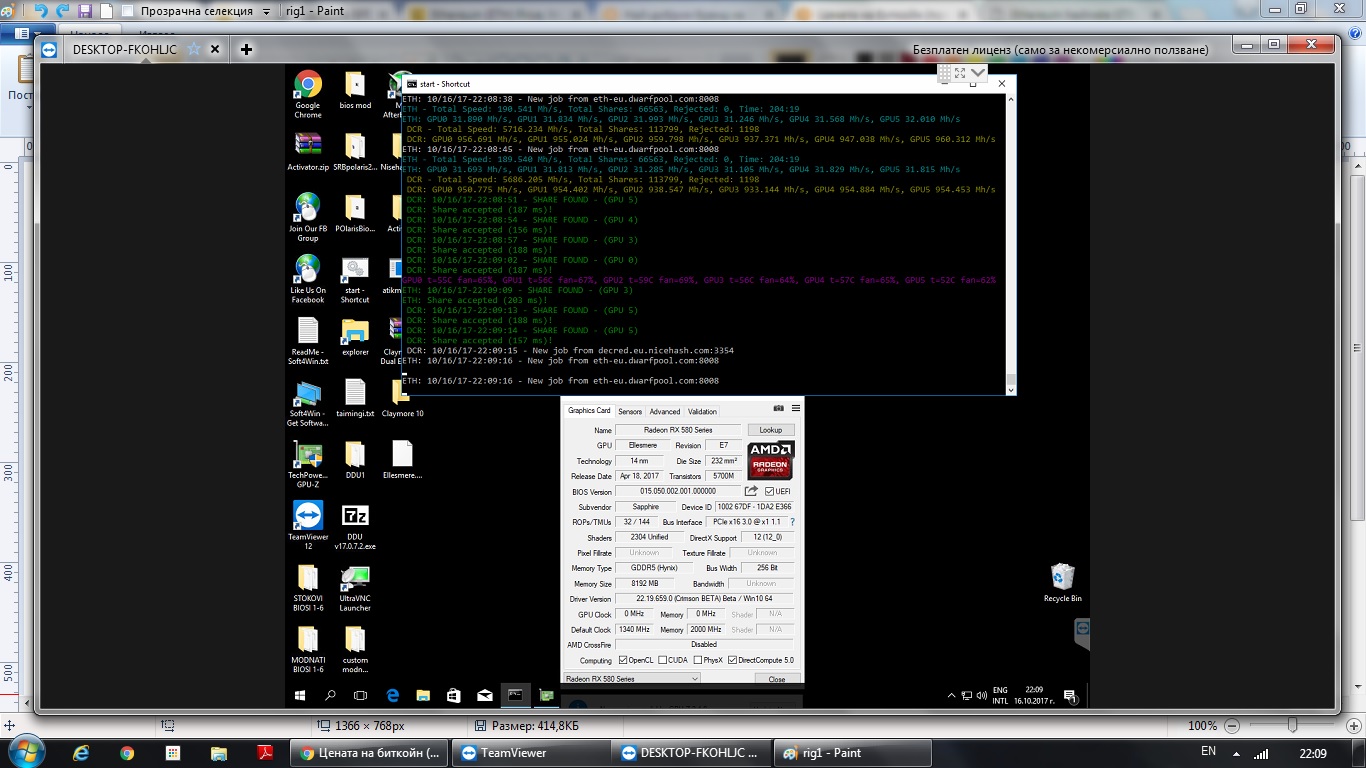Open remote Action Center notifications icon
Image resolution: width=1366 pixels, height=768 pixels.
click(x=1070, y=695)
